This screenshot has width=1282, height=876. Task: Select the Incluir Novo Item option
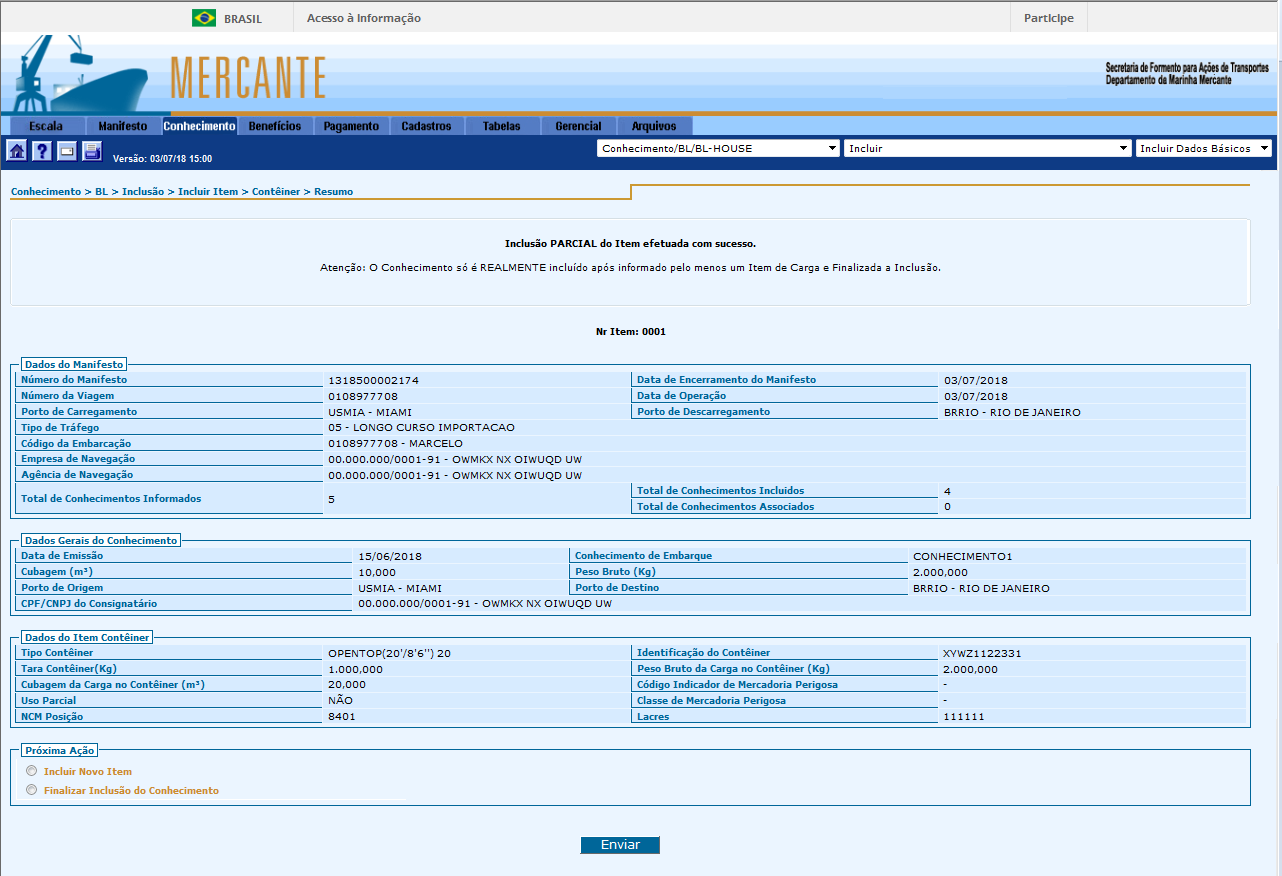(33, 771)
